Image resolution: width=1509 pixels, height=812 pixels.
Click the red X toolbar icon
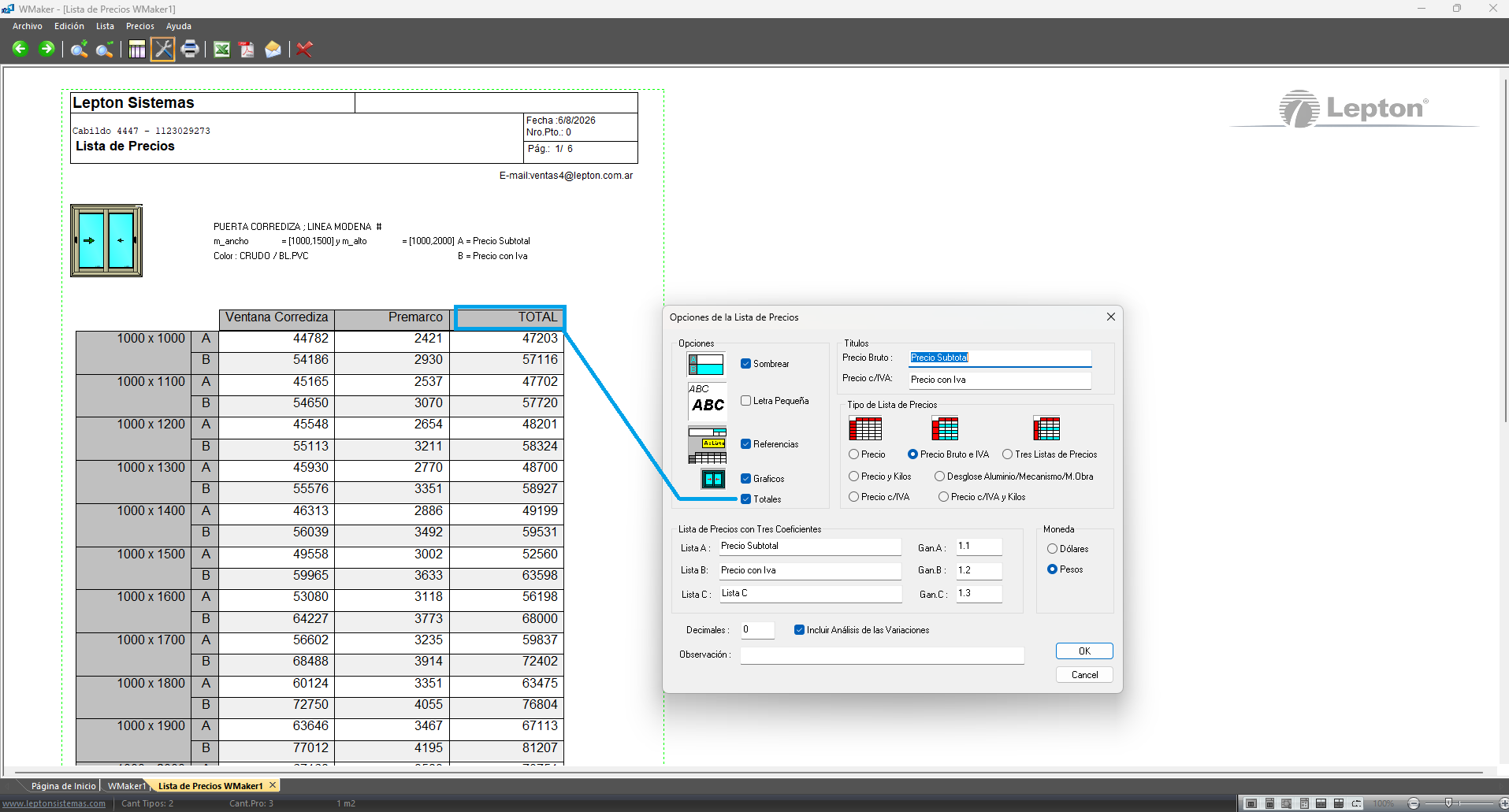pyautogui.click(x=305, y=50)
